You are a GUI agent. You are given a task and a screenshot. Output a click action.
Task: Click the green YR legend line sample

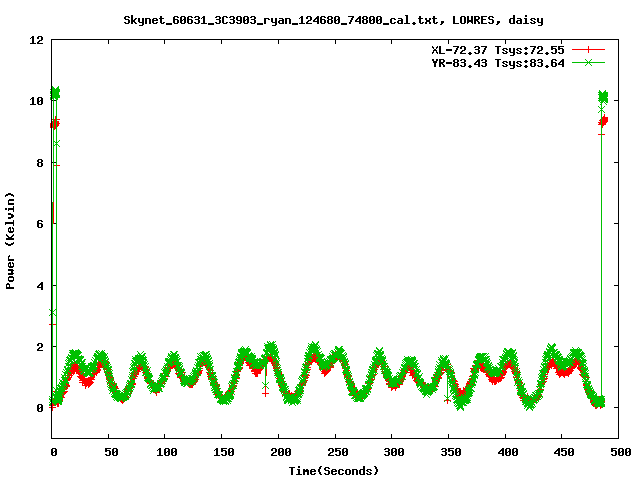point(588,62)
